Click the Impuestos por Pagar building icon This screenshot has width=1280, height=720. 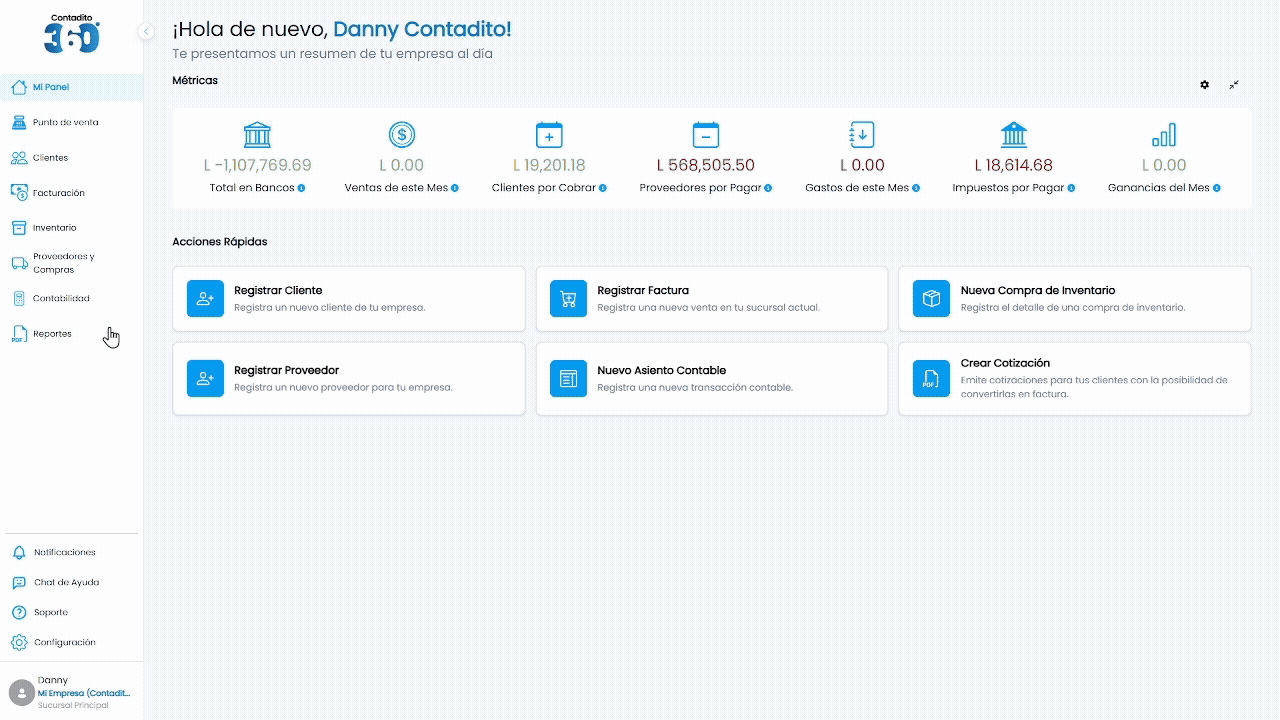[x=1014, y=135]
